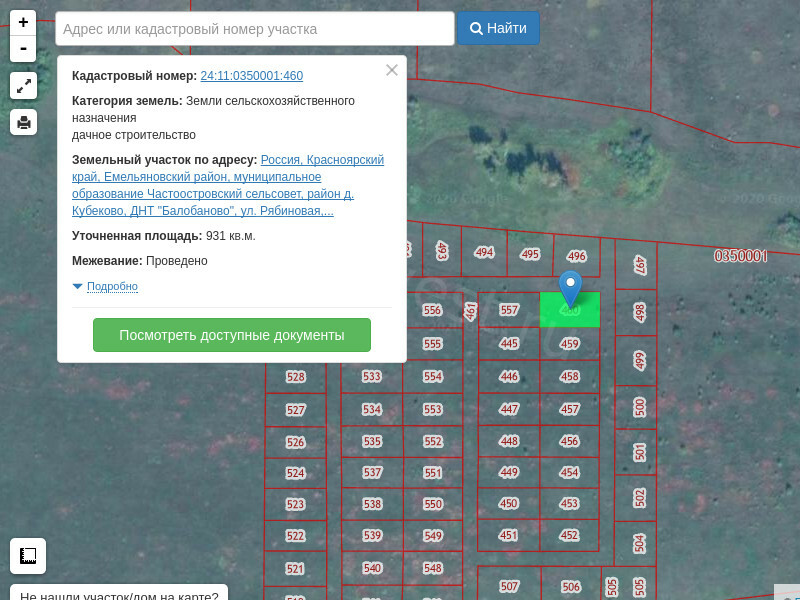Zoom in on the map
This screenshot has width=800, height=600.
tap(23, 23)
